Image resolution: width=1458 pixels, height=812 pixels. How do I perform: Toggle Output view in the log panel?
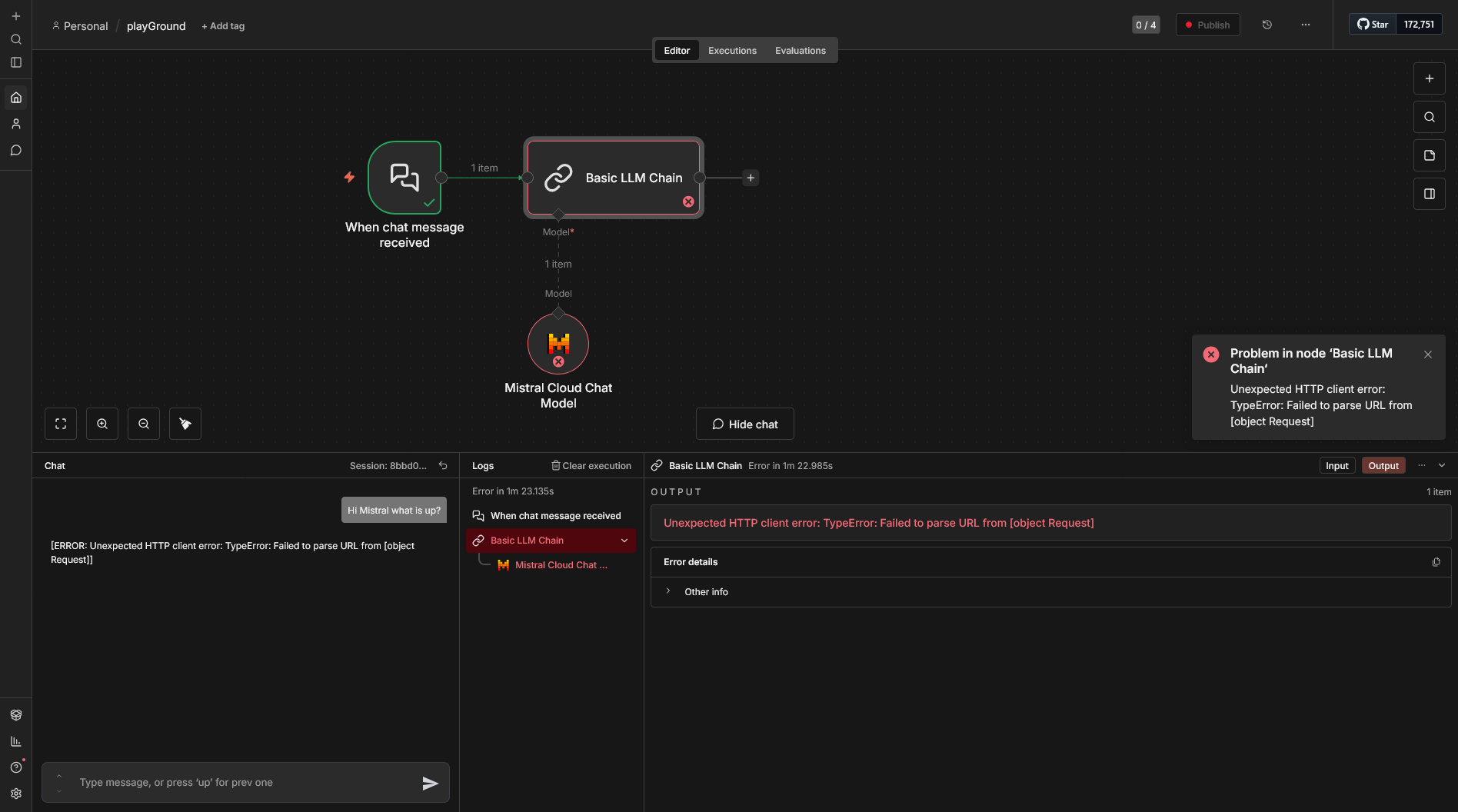[x=1383, y=466]
